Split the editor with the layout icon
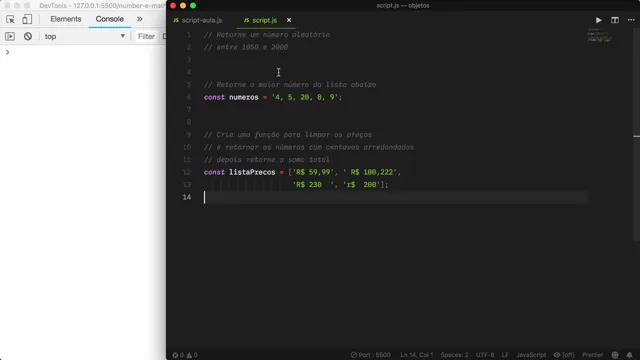The height and width of the screenshot is (360, 640). click(x=615, y=20)
